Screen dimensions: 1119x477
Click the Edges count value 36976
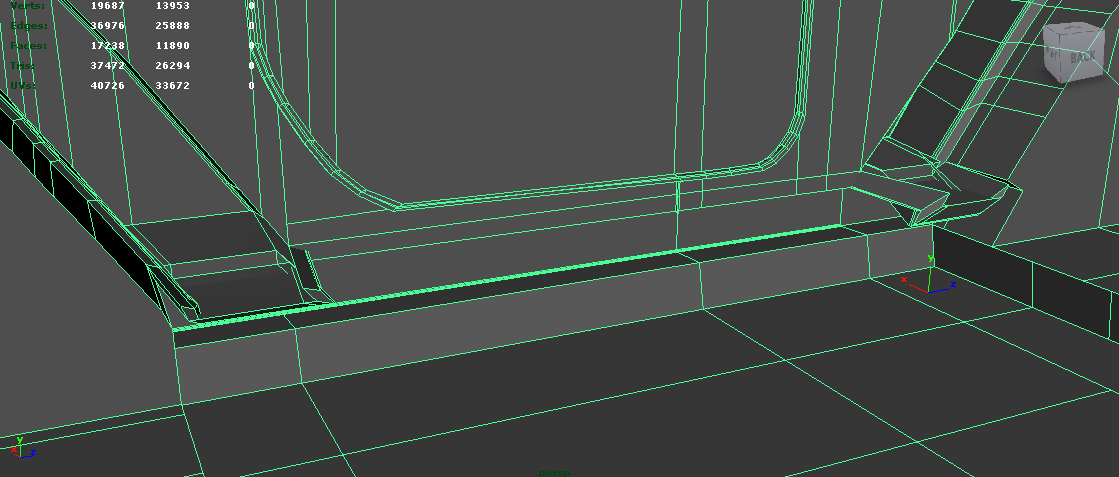click(108, 25)
